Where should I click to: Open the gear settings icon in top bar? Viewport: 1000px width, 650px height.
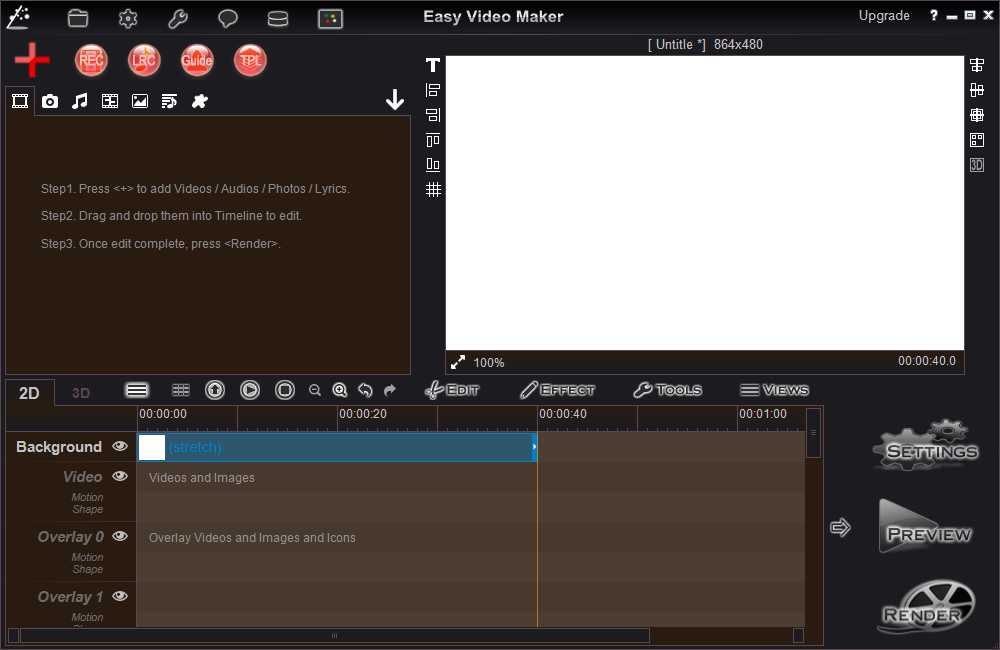tap(128, 18)
